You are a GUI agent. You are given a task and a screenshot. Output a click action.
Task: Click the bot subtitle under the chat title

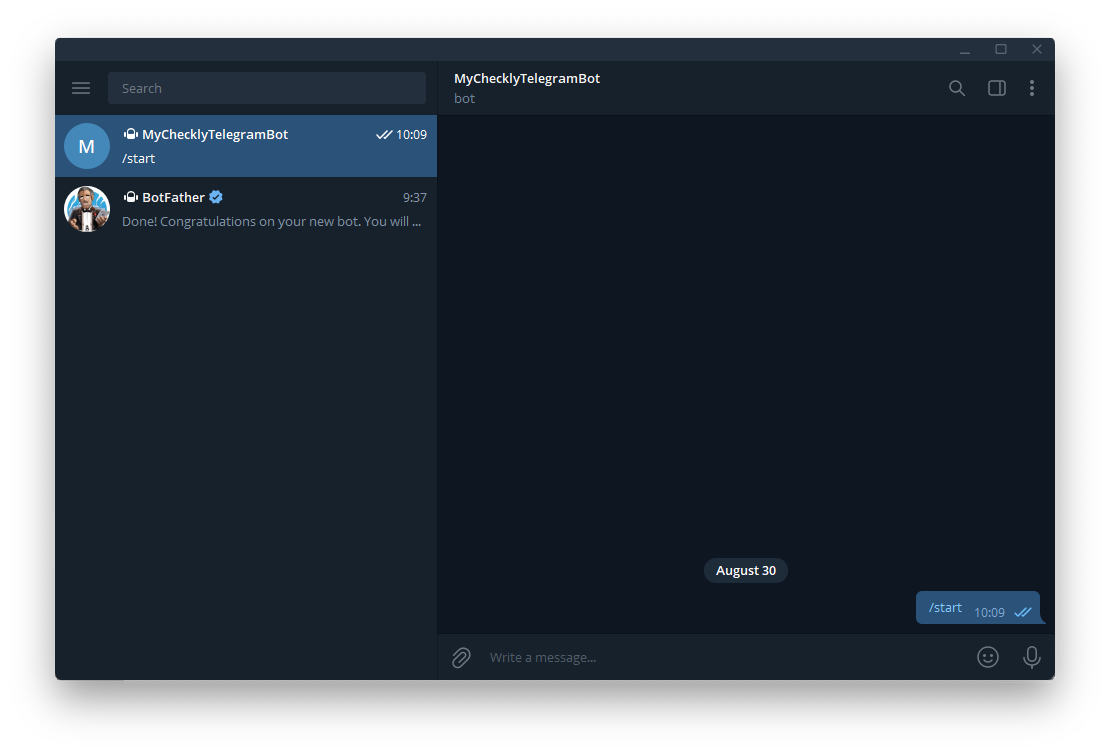(x=464, y=98)
